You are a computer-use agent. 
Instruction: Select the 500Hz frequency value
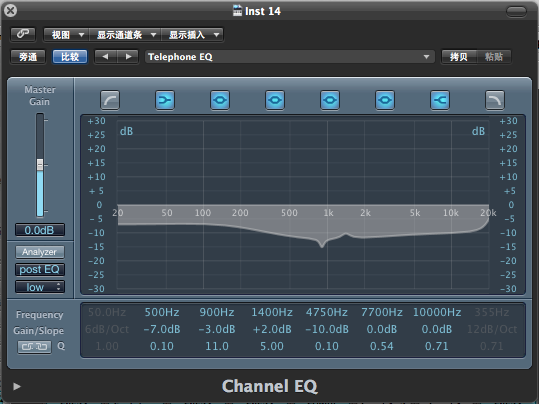pos(162,312)
